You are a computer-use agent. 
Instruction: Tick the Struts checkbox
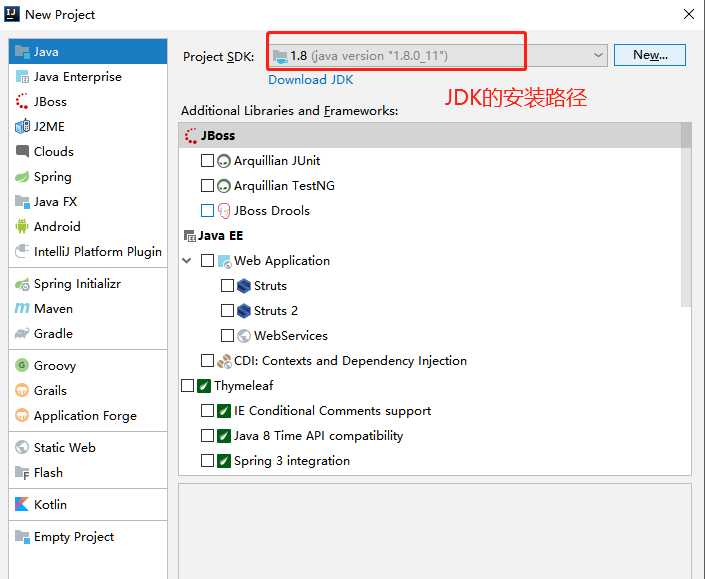point(227,286)
